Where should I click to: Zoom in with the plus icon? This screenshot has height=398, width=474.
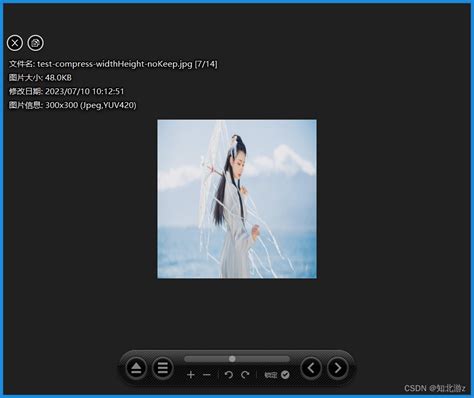191,375
